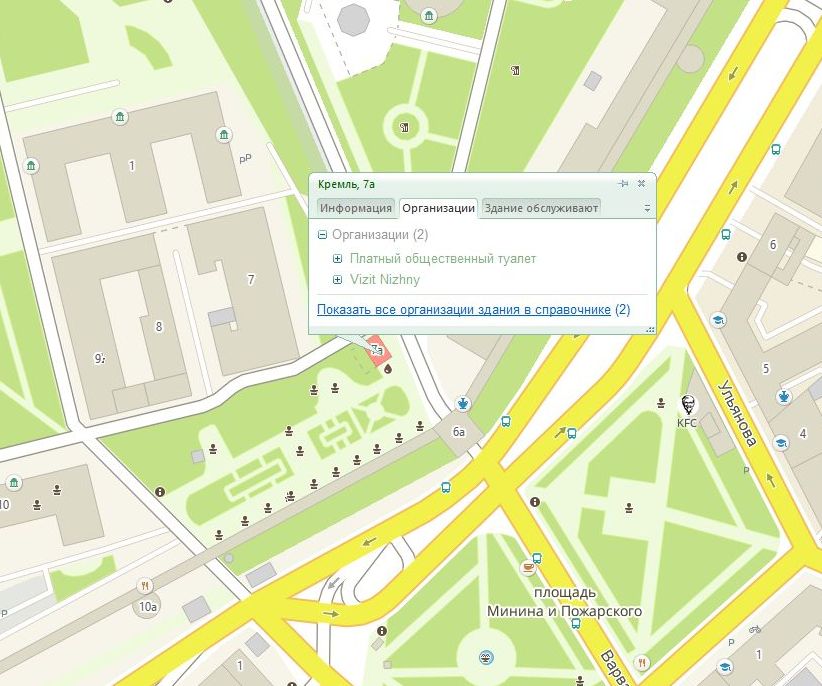The width and height of the screenshot is (822, 686).
Task: Select the Vizit Nizhny organization name
Action: point(385,280)
